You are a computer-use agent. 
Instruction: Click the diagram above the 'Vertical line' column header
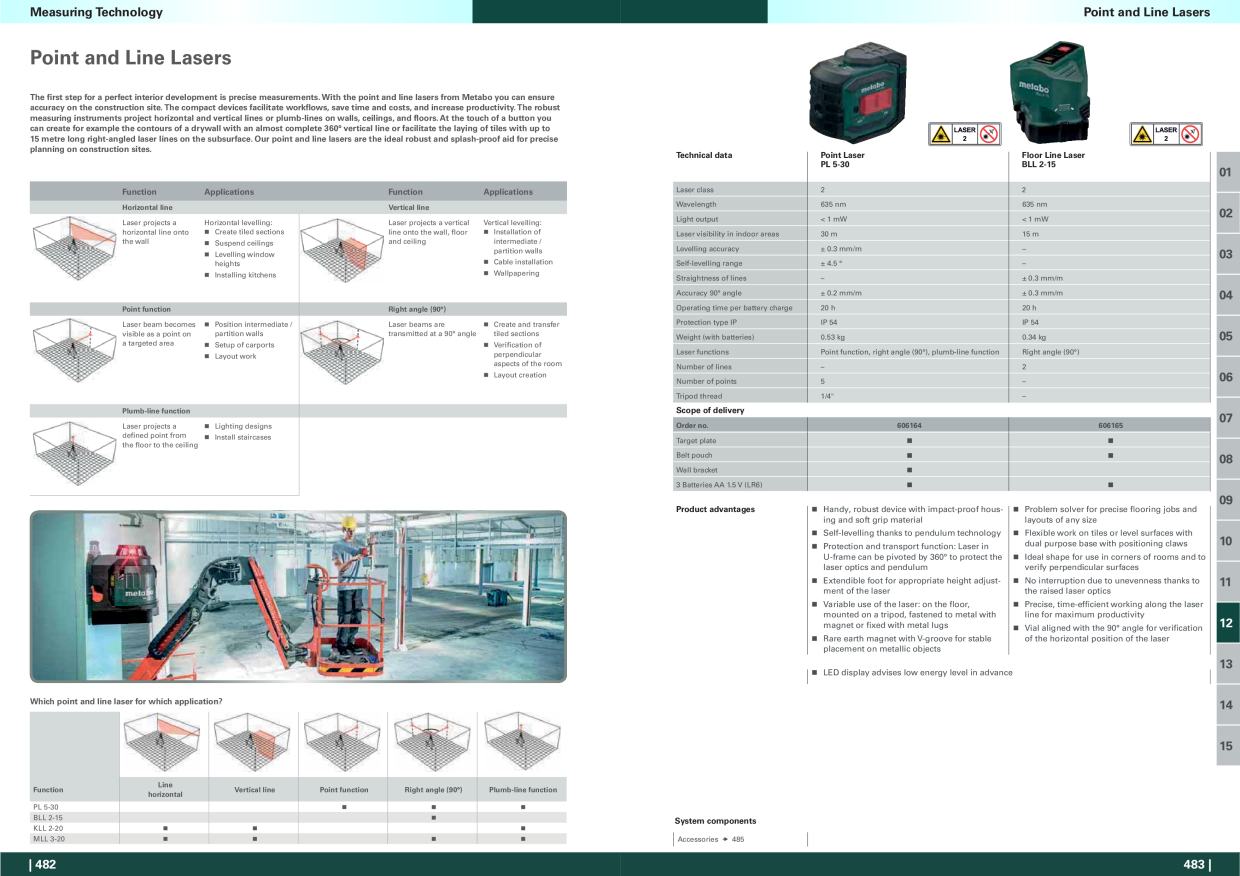254,743
